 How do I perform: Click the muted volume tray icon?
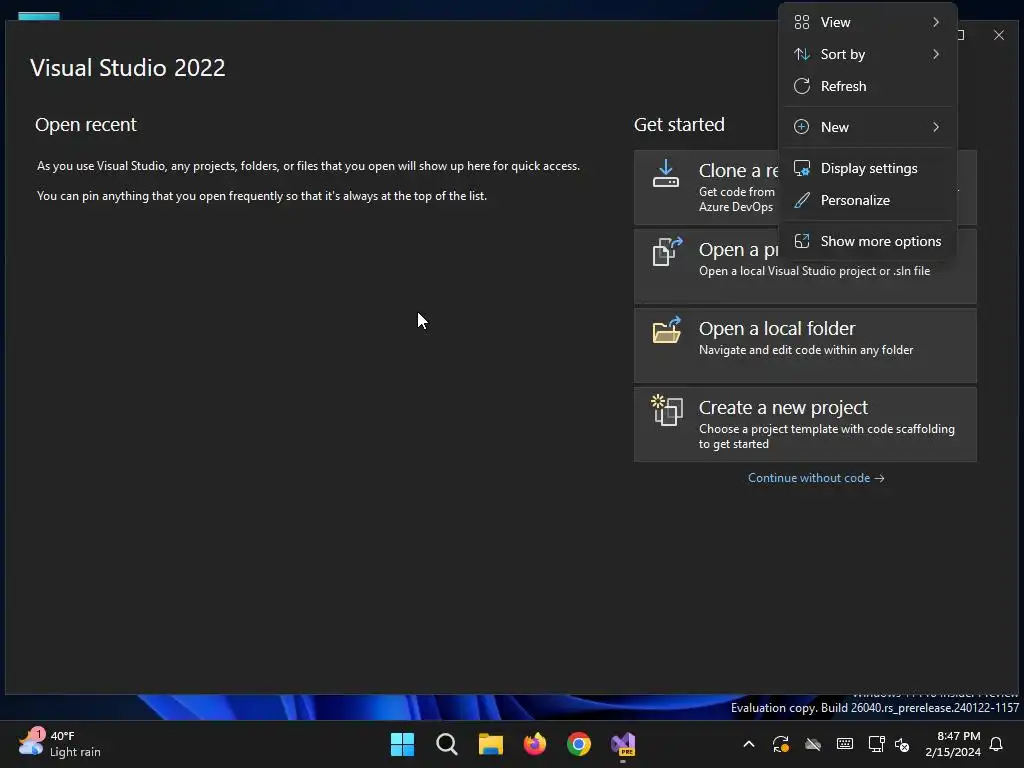[902, 744]
